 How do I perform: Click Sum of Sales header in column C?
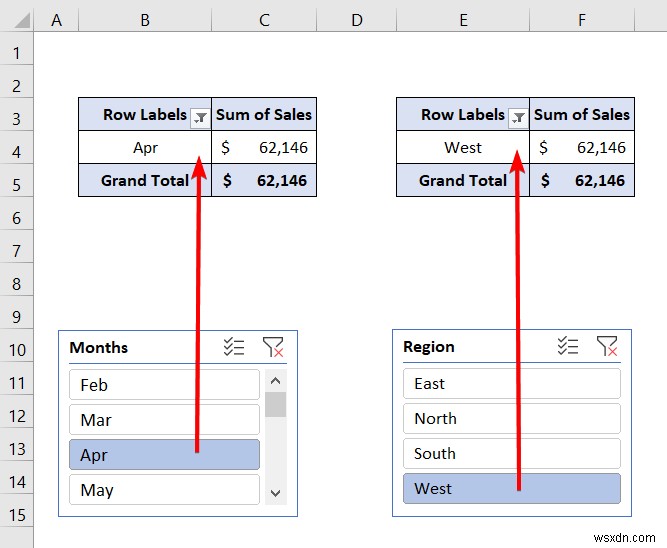click(264, 114)
